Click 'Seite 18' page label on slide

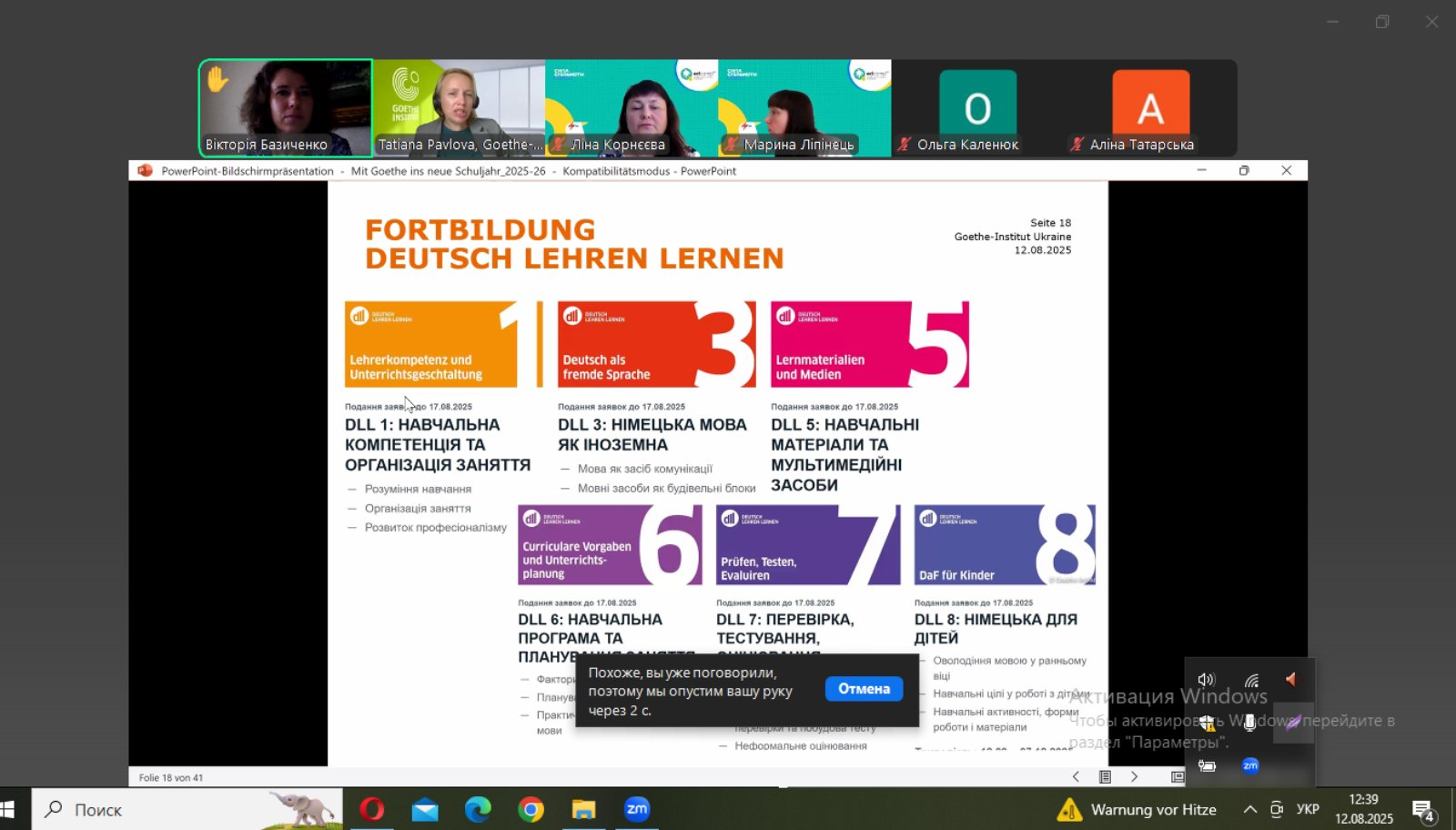point(1050,222)
